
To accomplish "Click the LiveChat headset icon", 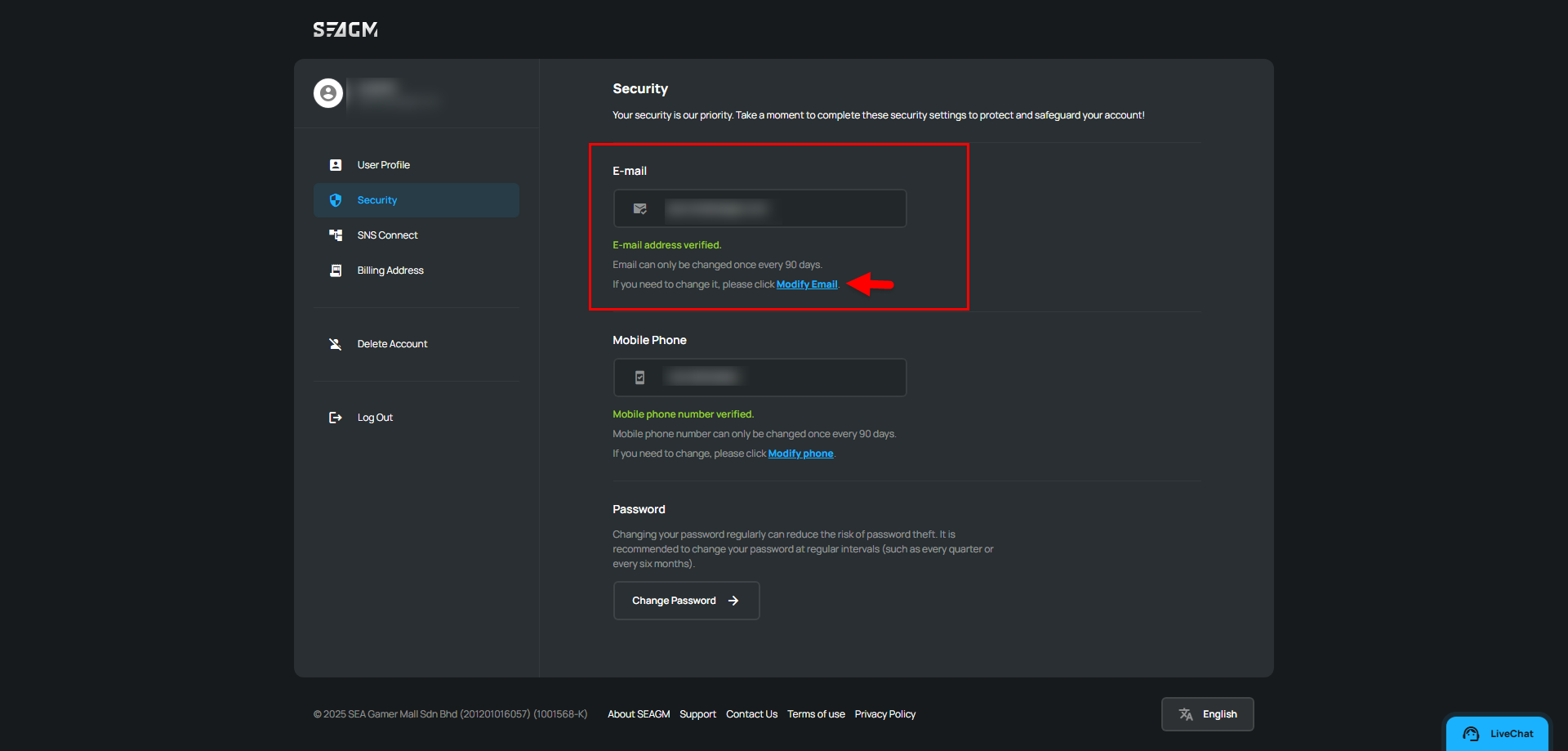I will [x=1471, y=734].
